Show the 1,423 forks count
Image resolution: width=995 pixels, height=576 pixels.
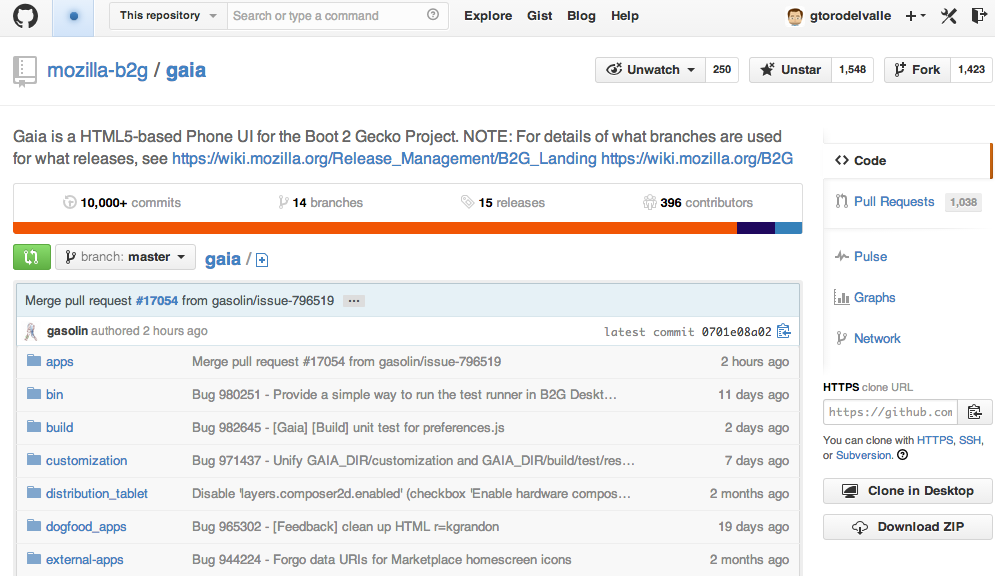click(972, 70)
